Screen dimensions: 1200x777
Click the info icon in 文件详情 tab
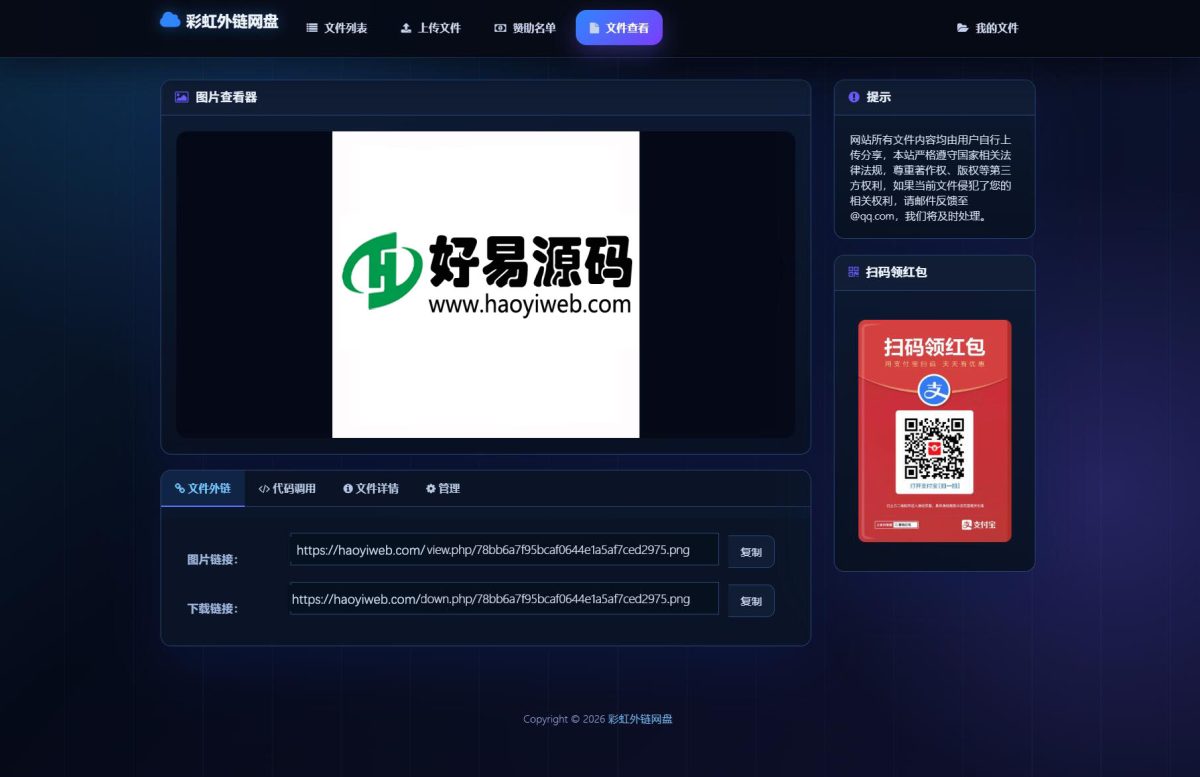click(x=348, y=489)
